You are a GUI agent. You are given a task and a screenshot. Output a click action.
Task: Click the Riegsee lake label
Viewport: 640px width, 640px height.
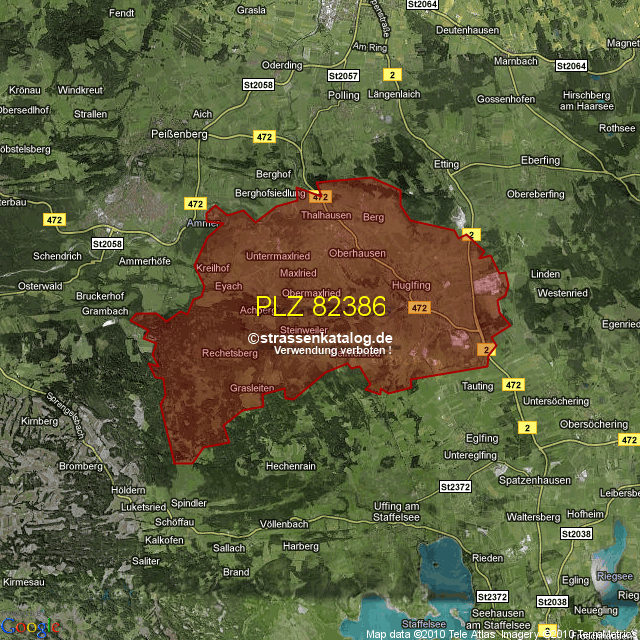pos(613,576)
